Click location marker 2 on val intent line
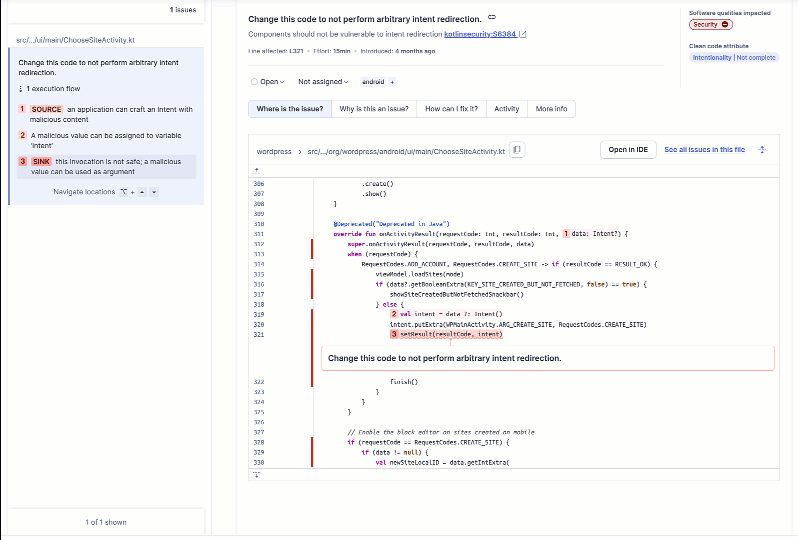 click(393, 314)
